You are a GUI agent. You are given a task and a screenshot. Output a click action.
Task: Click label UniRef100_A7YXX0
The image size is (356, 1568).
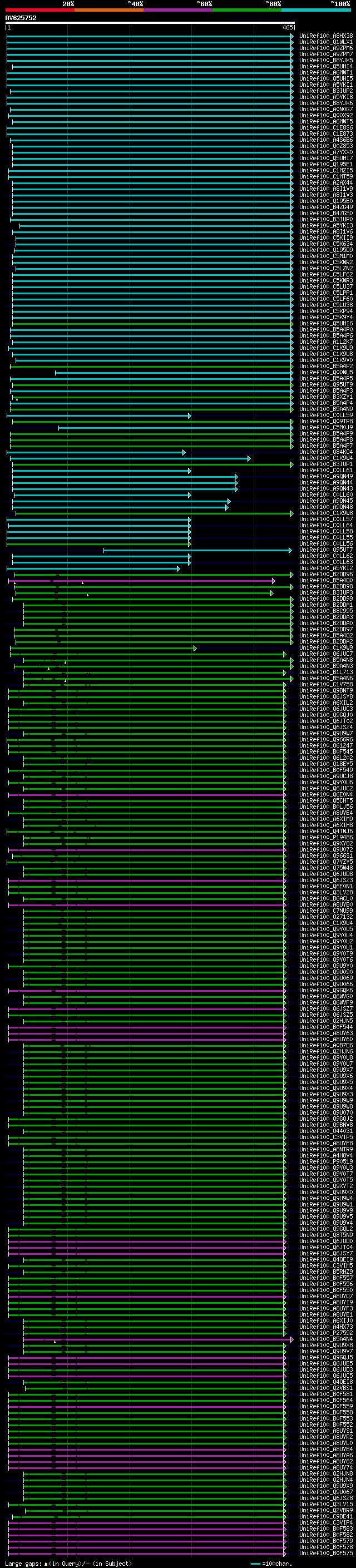pos(326,152)
